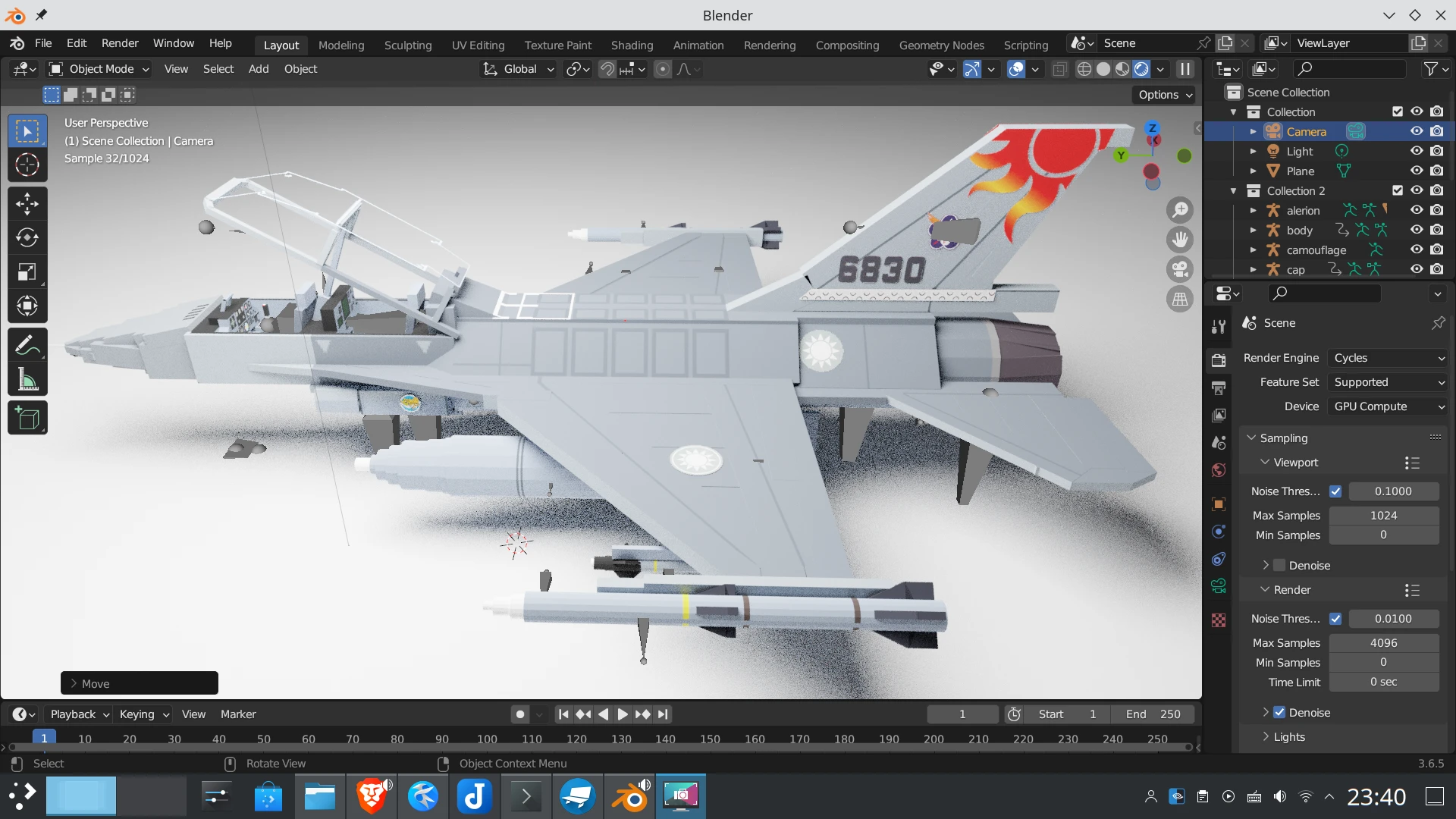Open the Render menu

[x=120, y=43]
